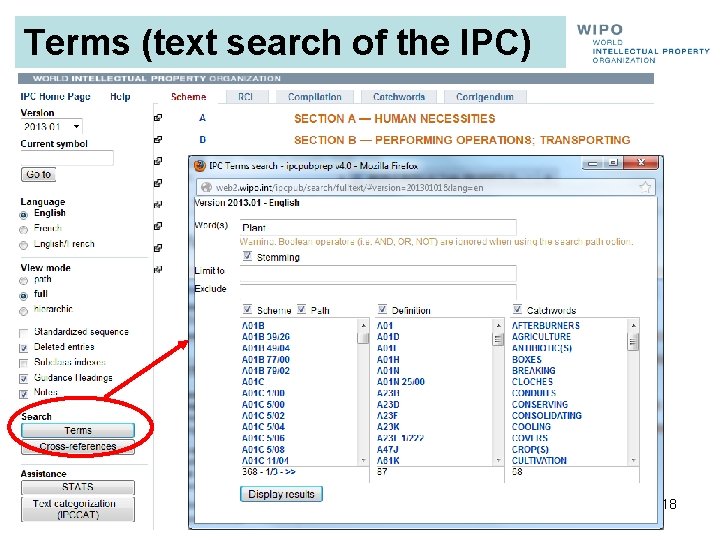Go to next page link '>>' under Scheme list

(x=290, y=472)
